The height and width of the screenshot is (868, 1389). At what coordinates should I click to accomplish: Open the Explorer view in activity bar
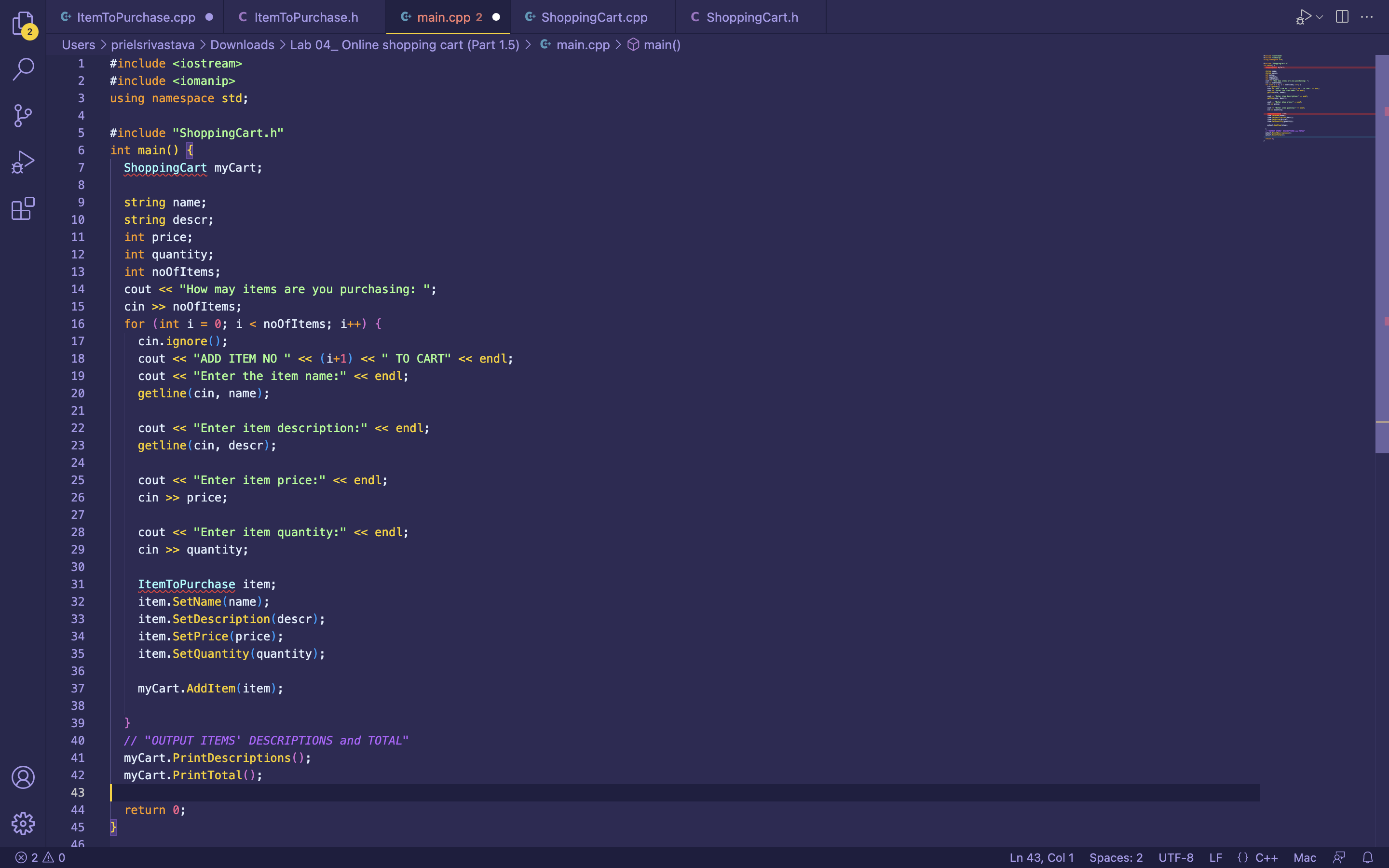pos(23,24)
